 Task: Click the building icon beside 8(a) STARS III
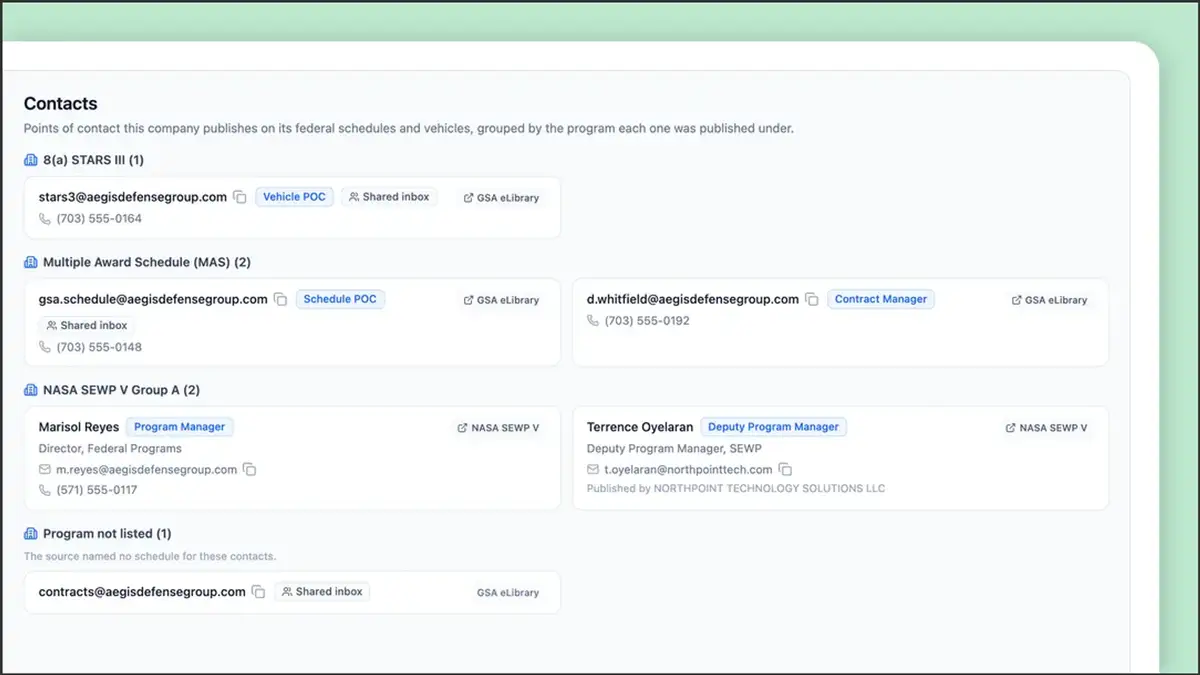30,160
